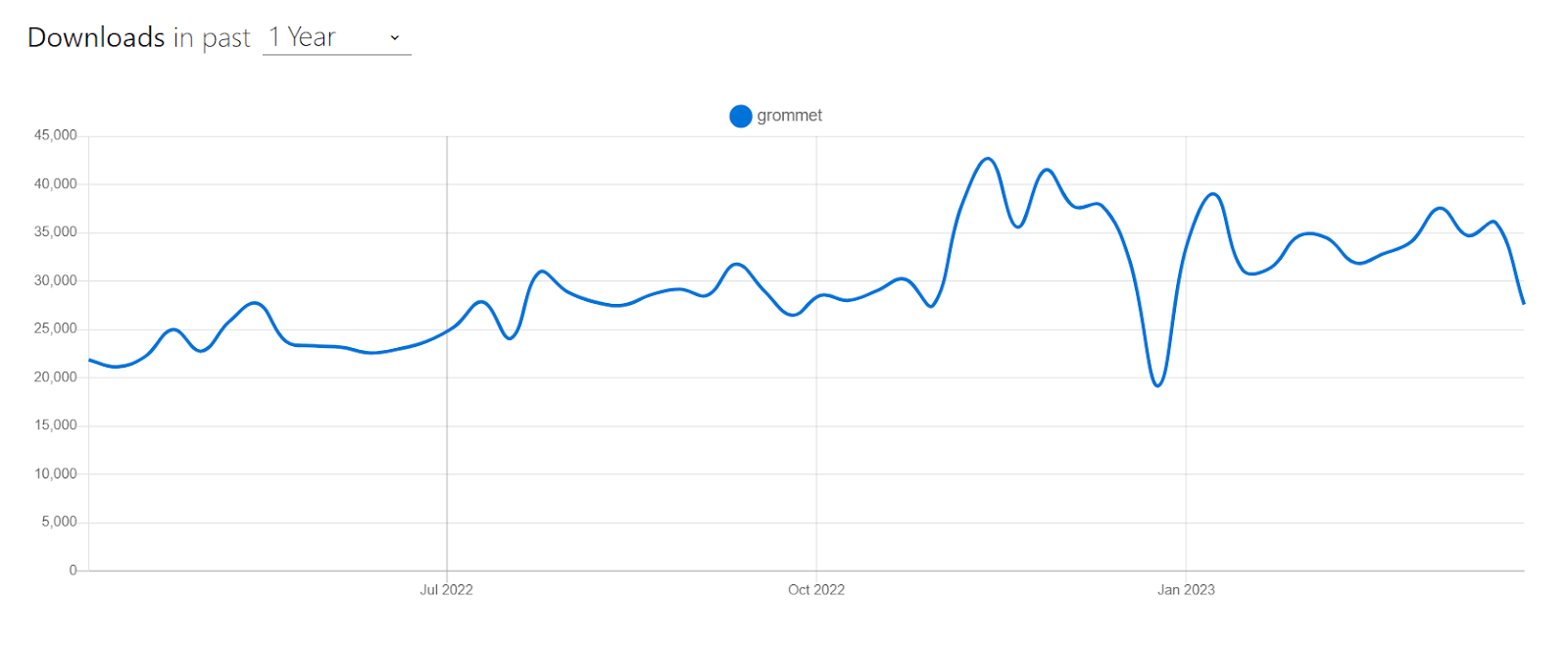This screenshot has width=1568, height=650.
Task: Toggle the "grommet" legend label
Action: (x=789, y=116)
